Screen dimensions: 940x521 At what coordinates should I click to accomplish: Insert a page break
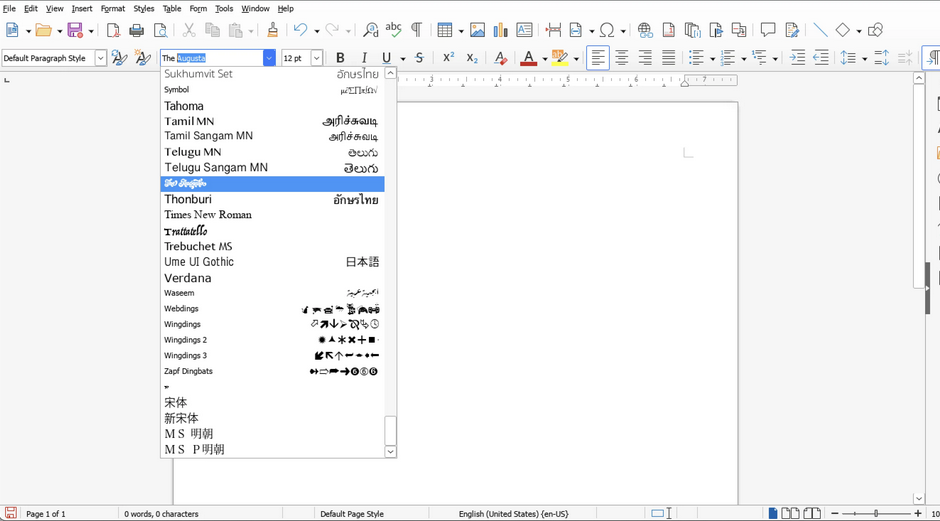tap(553, 30)
